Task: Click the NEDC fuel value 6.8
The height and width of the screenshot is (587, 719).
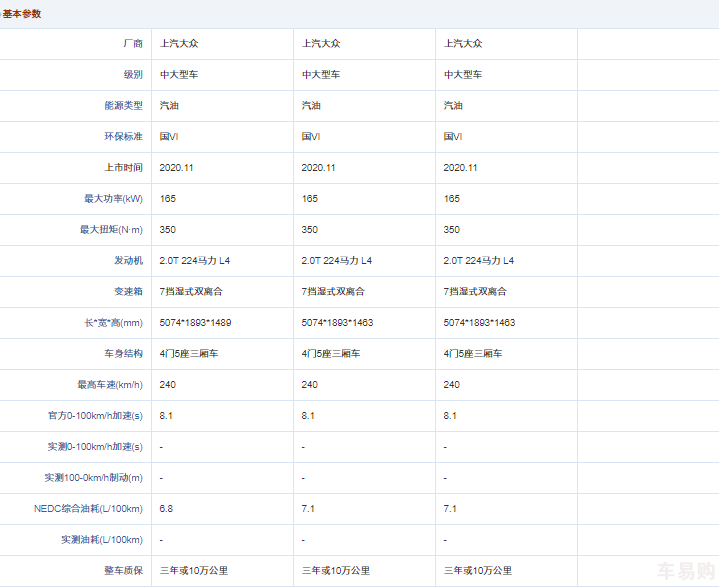Action: click(x=166, y=509)
